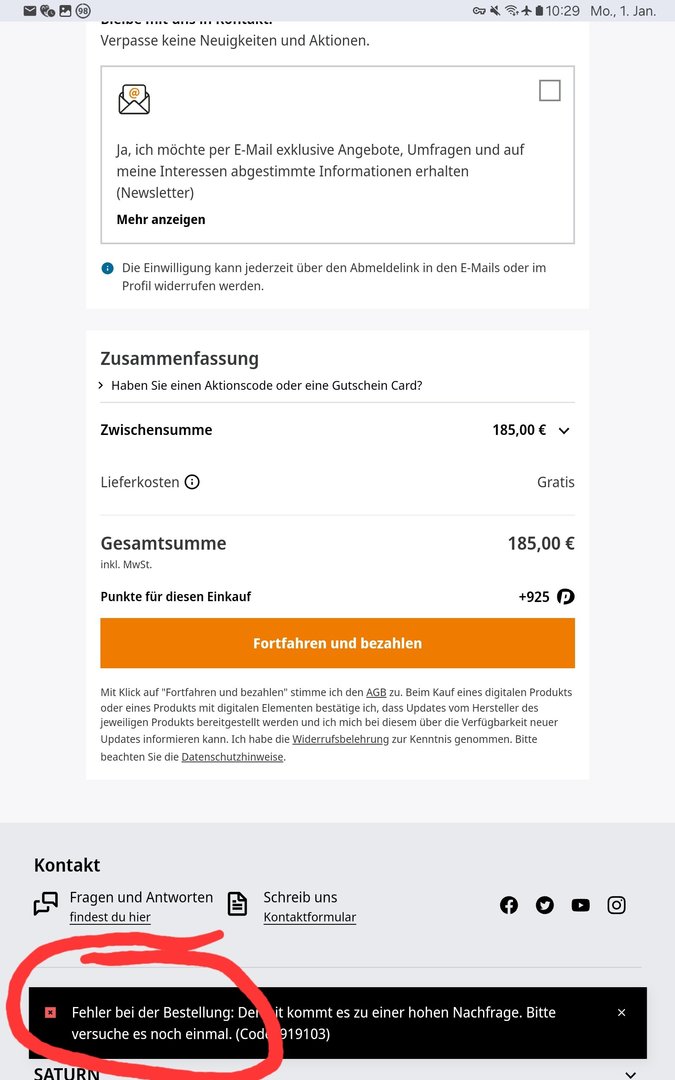Image resolution: width=675 pixels, height=1080 pixels.
Task: Open the Datenschutzhinweise link
Action: click(232, 757)
